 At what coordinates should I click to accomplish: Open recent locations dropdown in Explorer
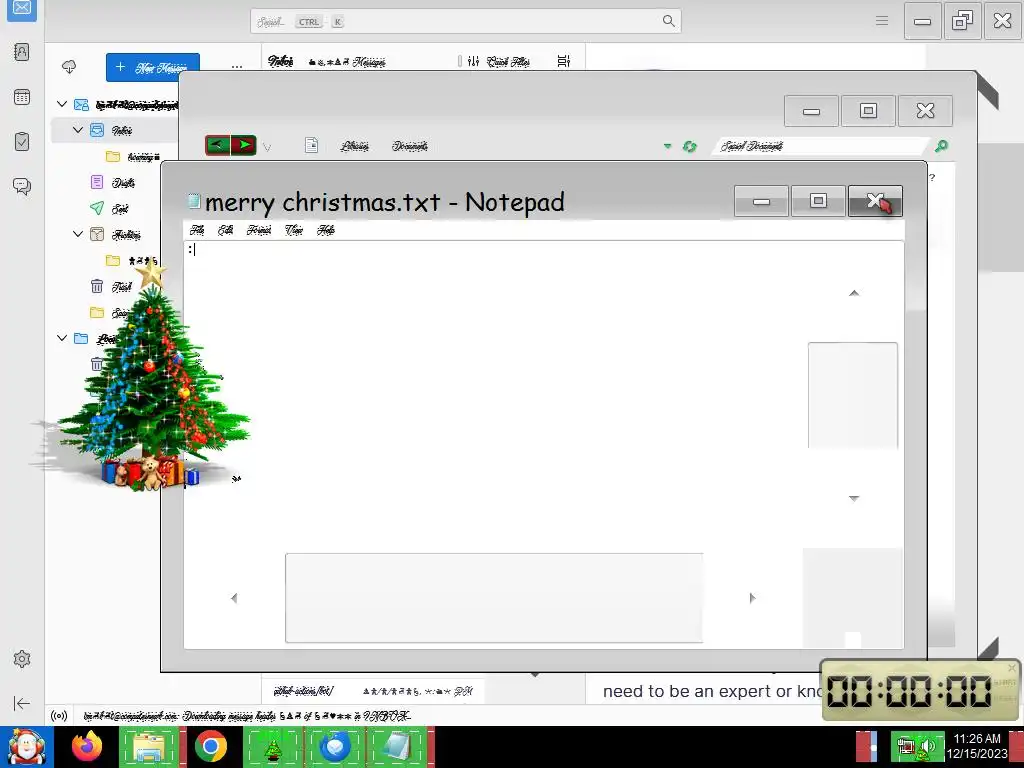(x=266, y=148)
